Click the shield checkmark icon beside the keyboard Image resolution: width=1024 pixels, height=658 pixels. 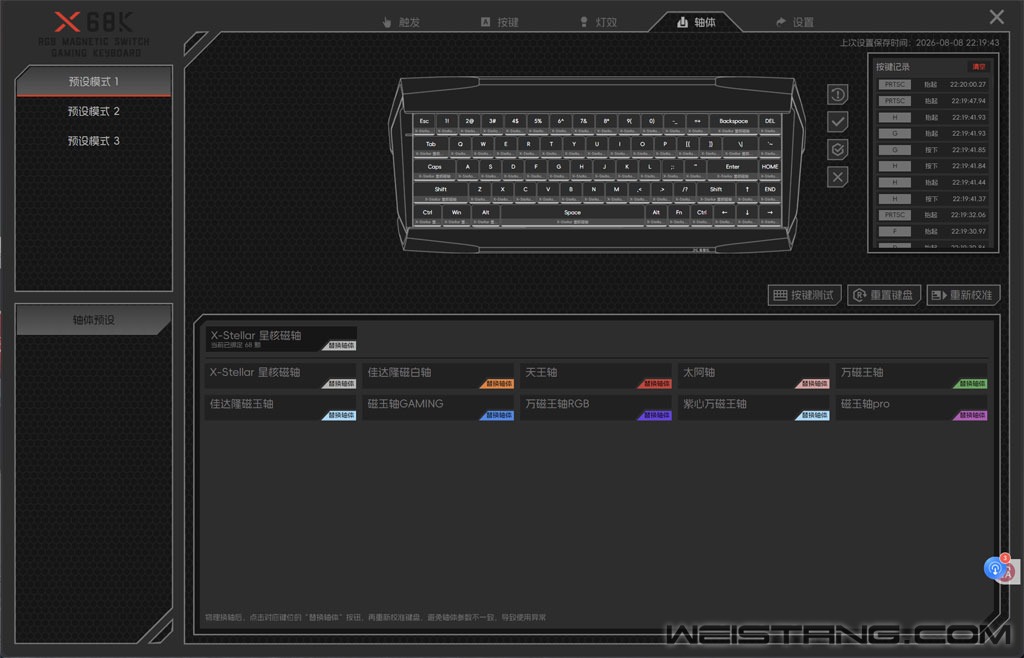click(x=837, y=149)
